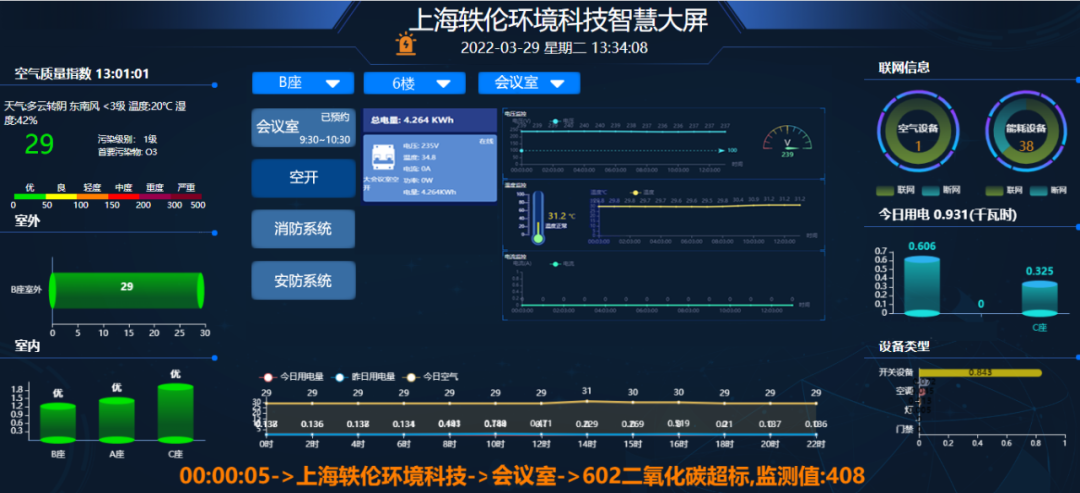Click the 污染级别: 1级 text
Viewport: 1080px width, 493px height.
(x=127, y=139)
